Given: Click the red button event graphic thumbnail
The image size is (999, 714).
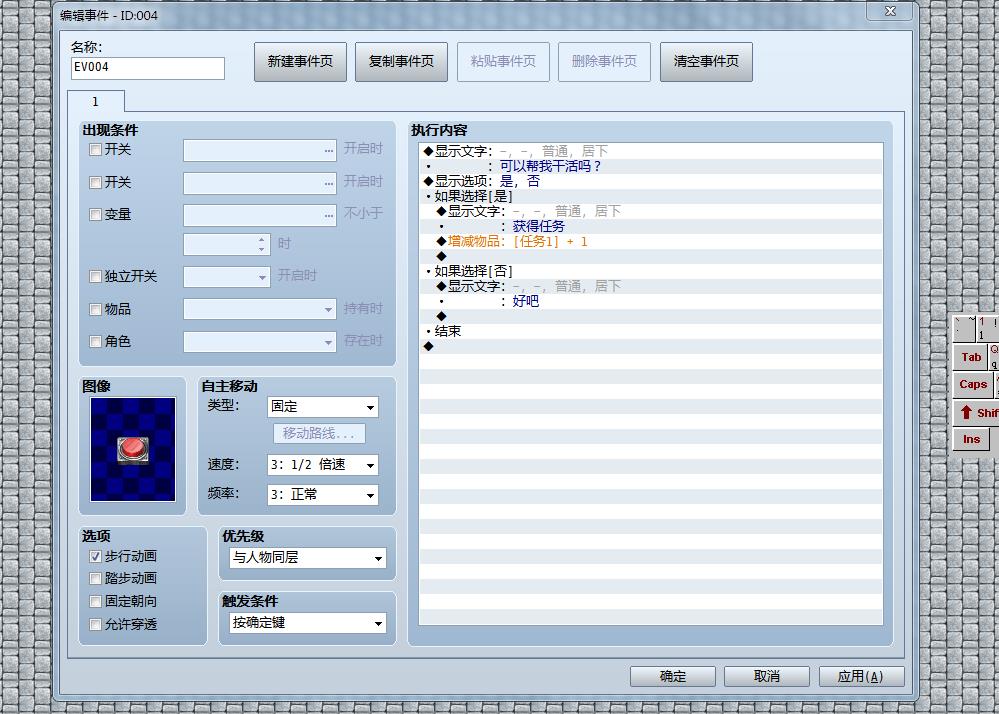Looking at the screenshot, I should pyautogui.click(x=133, y=449).
